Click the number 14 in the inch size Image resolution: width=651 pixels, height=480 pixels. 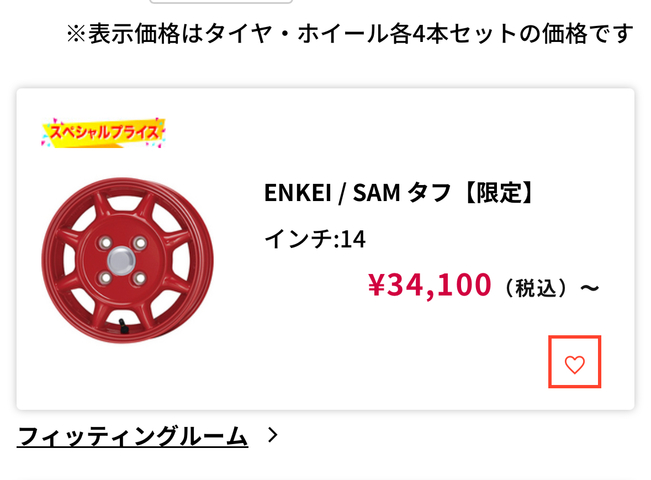[x=353, y=240]
